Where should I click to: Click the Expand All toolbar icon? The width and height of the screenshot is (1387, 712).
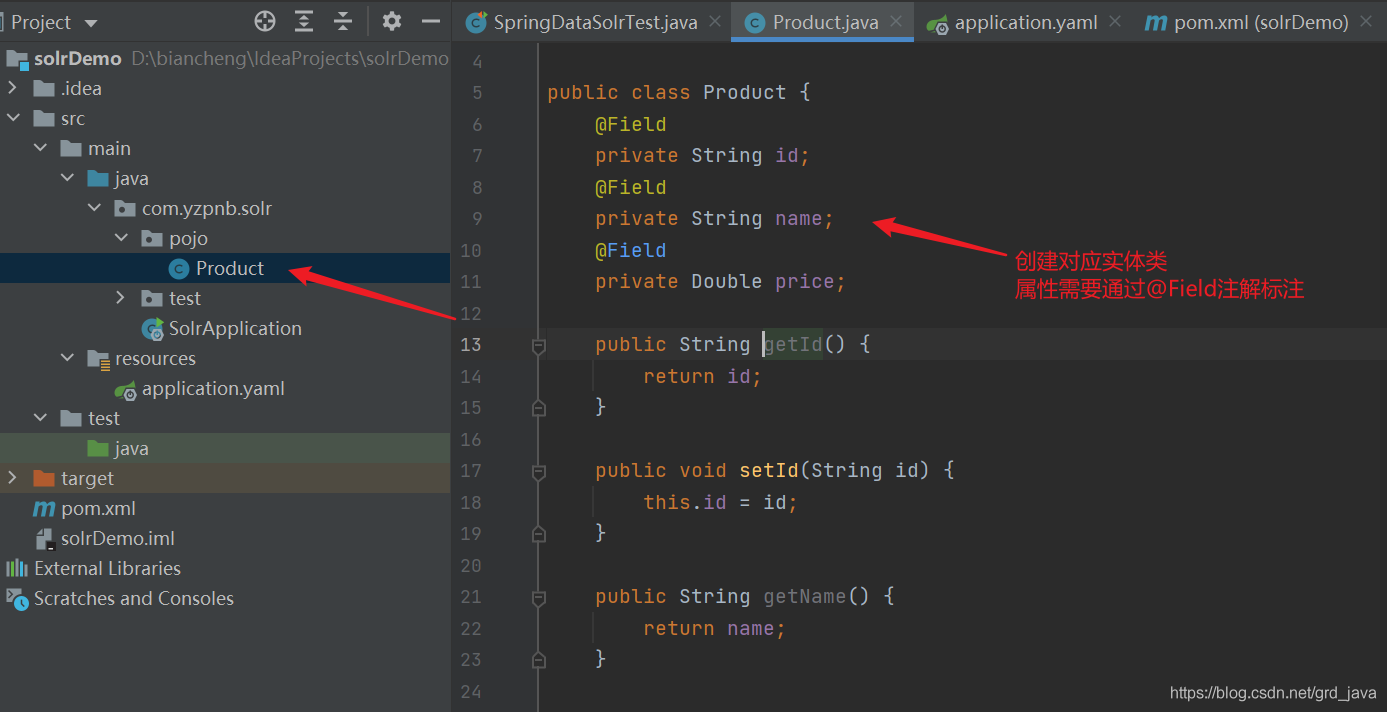pyautogui.click(x=304, y=21)
